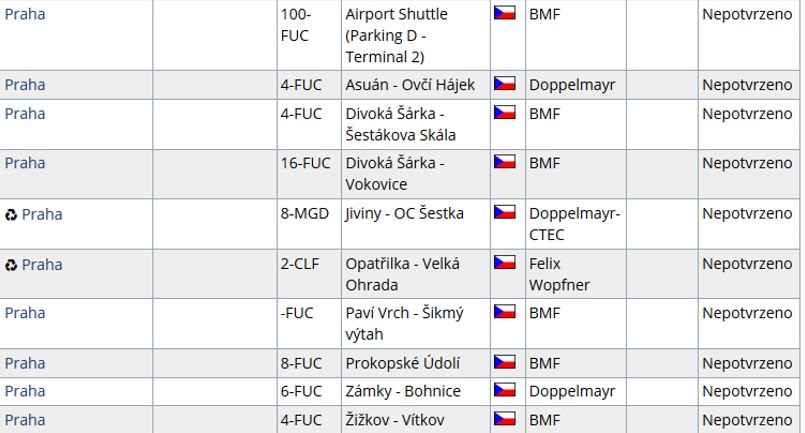
Task: Open Praha link for Asuán - Ovčí Hájek
Action: 25,85
